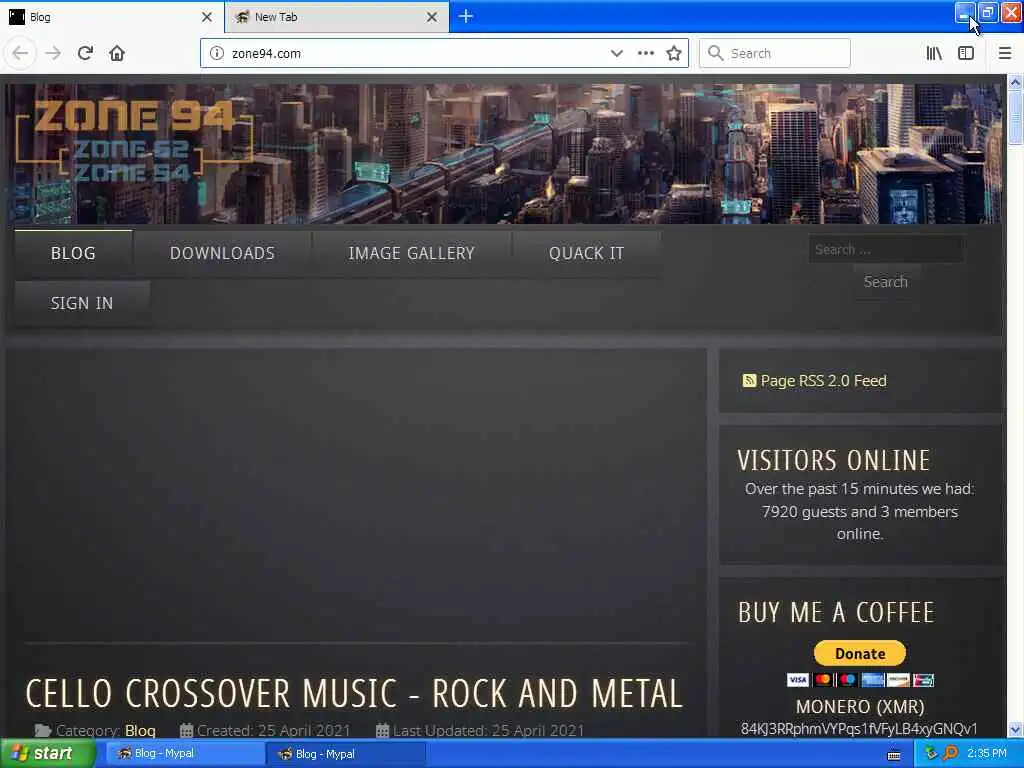Reload the current page
This screenshot has width=1024, height=768.
[85, 53]
